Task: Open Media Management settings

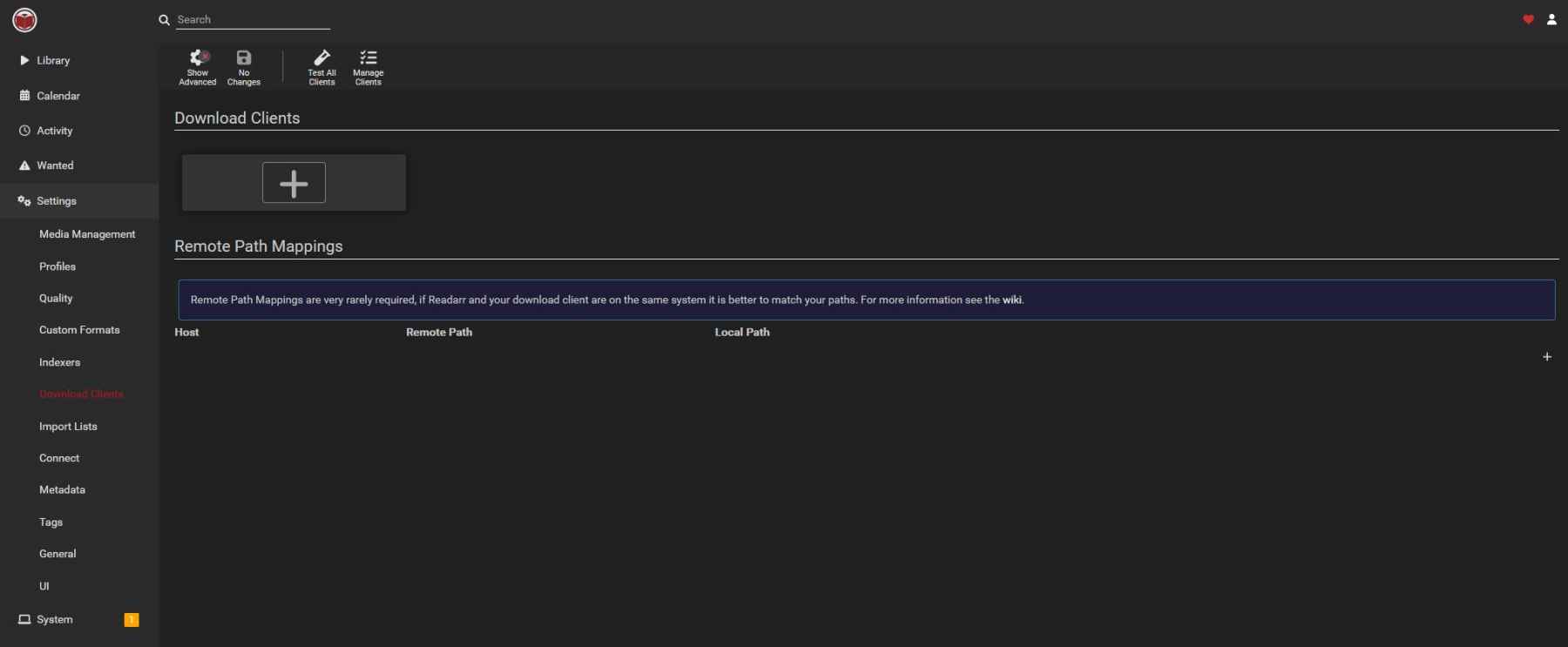Action: click(87, 234)
